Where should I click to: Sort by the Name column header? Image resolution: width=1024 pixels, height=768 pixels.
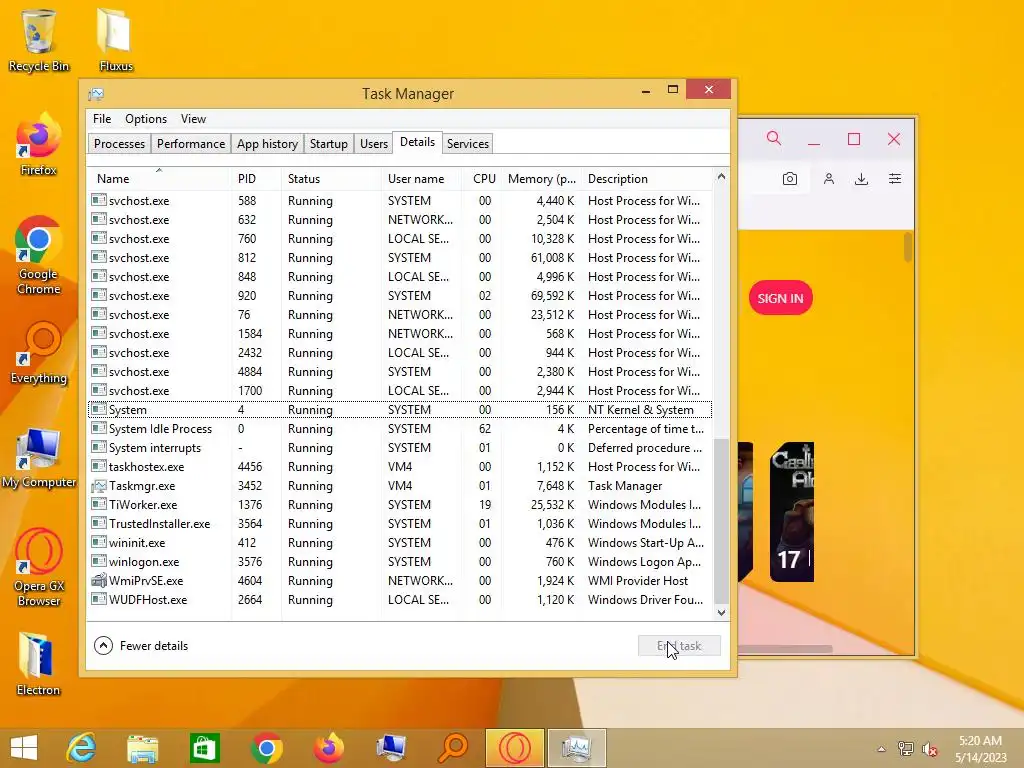[159, 179]
